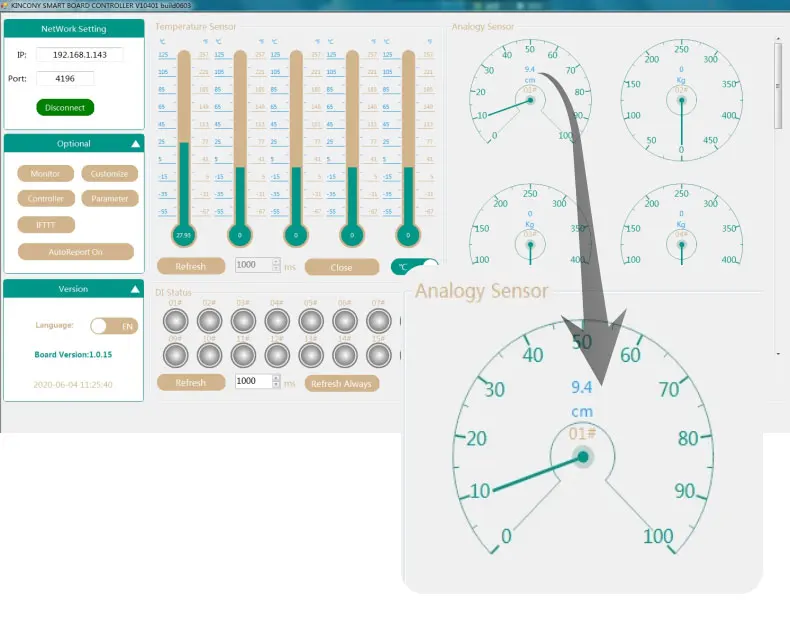Increase temperature refresh interval with up arrow
790x626 pixels.
click(x=276, y=262)
